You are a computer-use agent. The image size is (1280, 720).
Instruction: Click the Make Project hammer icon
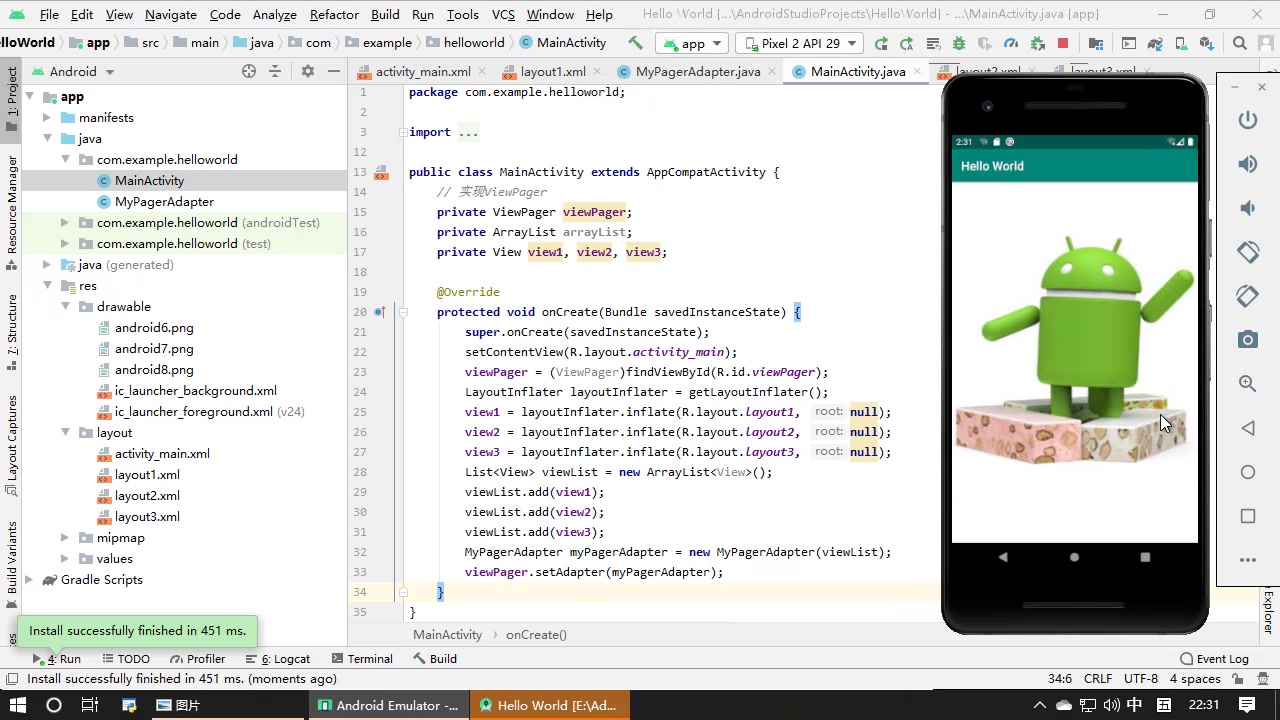point(635,43)
